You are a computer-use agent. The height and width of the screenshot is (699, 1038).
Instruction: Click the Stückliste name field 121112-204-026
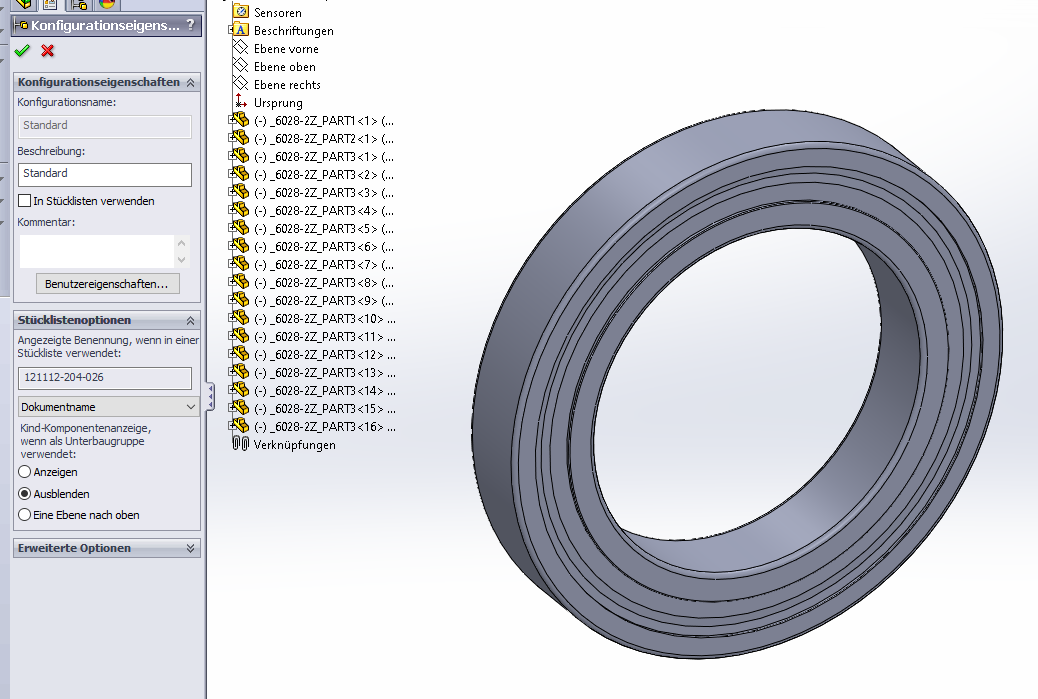click(x=105, y=378)
